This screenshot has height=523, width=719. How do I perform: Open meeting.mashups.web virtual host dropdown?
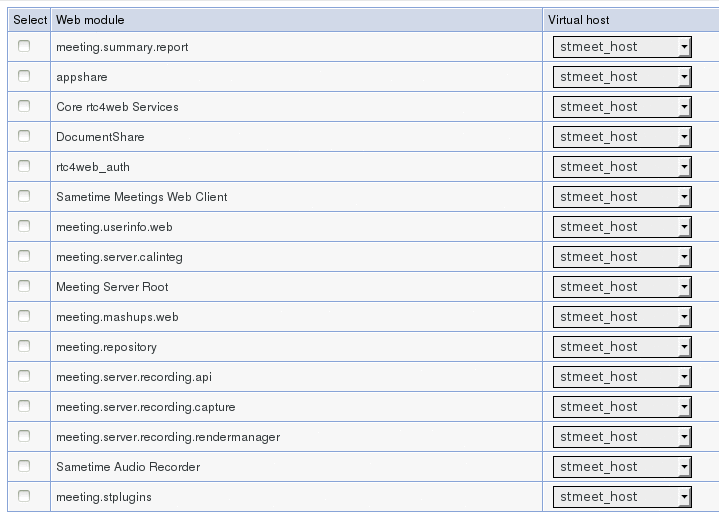tap(622, 317)
